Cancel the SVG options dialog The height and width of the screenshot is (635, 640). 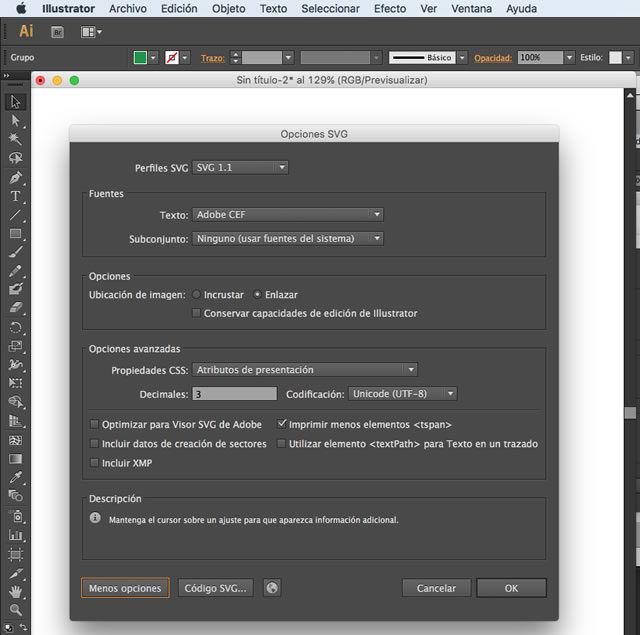tap(436, 588)
